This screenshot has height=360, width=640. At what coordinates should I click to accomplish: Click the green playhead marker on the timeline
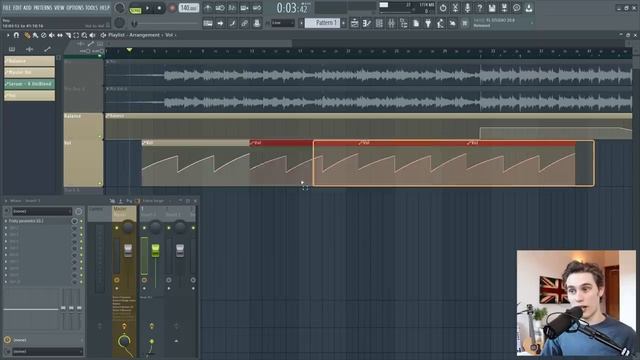pos(129,50)
